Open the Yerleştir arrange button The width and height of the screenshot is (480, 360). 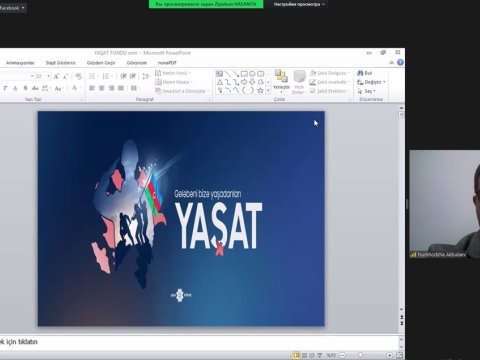281,82
